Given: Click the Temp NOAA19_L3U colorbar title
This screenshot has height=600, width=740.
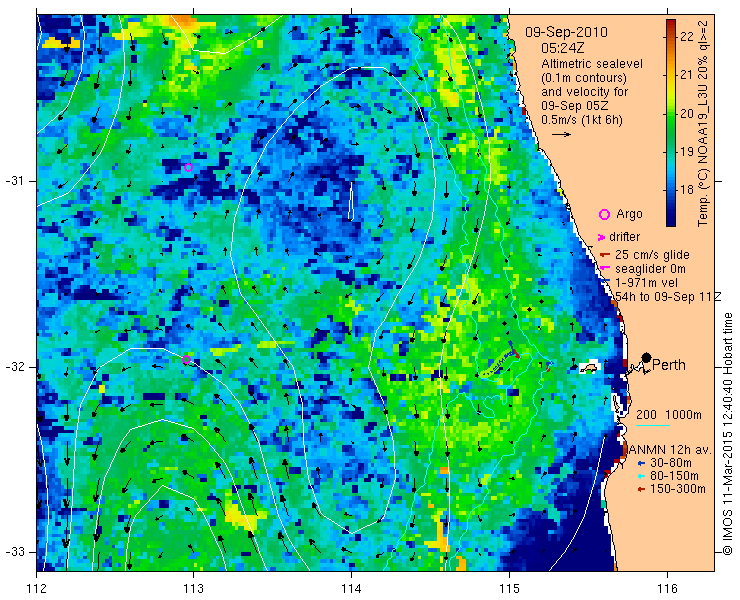Looking at the screenshot, I should pos(703,123).
